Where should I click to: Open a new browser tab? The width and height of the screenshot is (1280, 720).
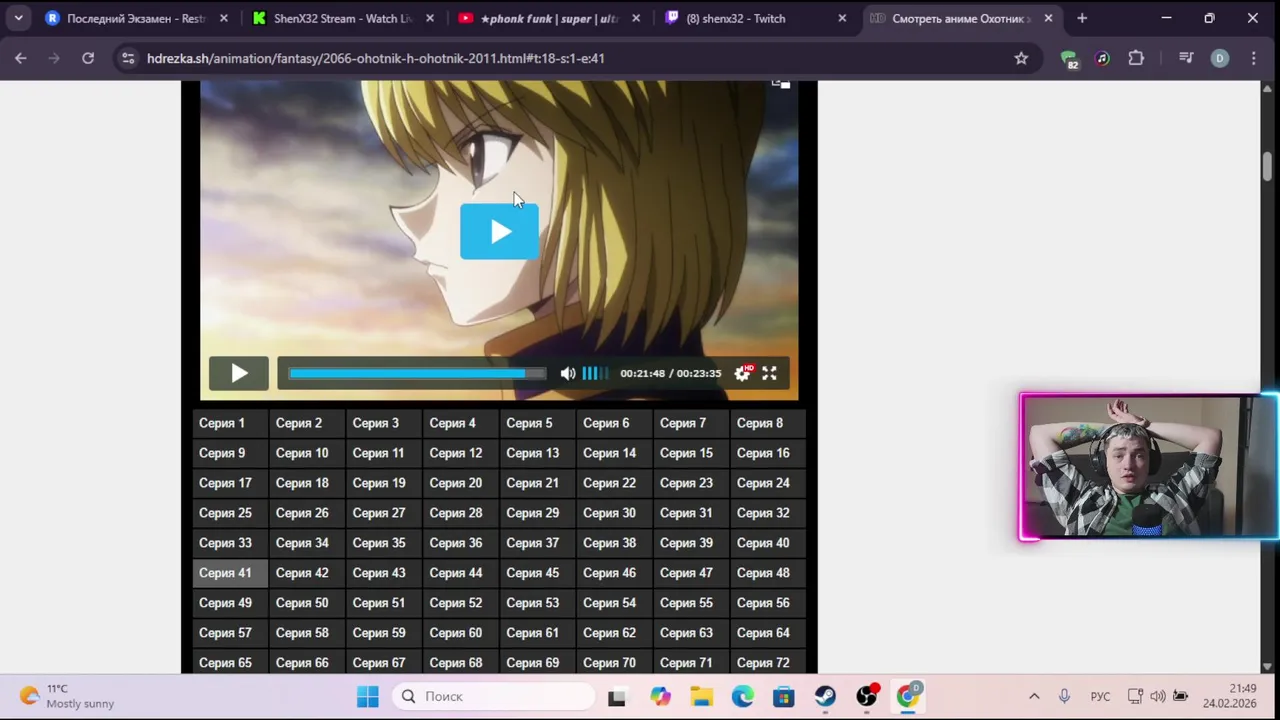(x=1082, y=18)
